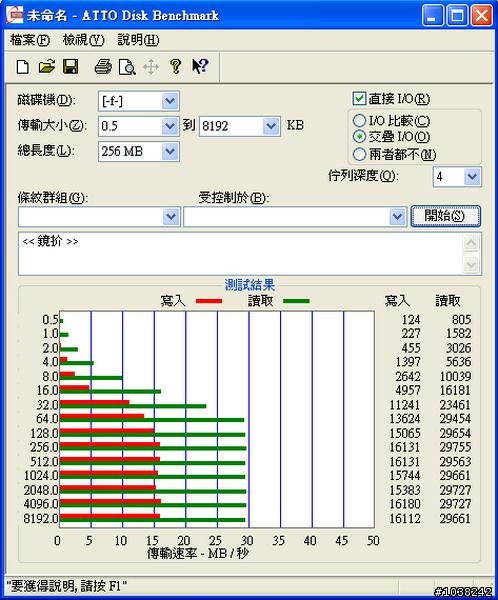Save results with the floppy disk icon
This screenshot has height=600, width=498.
tap(70, 67)
